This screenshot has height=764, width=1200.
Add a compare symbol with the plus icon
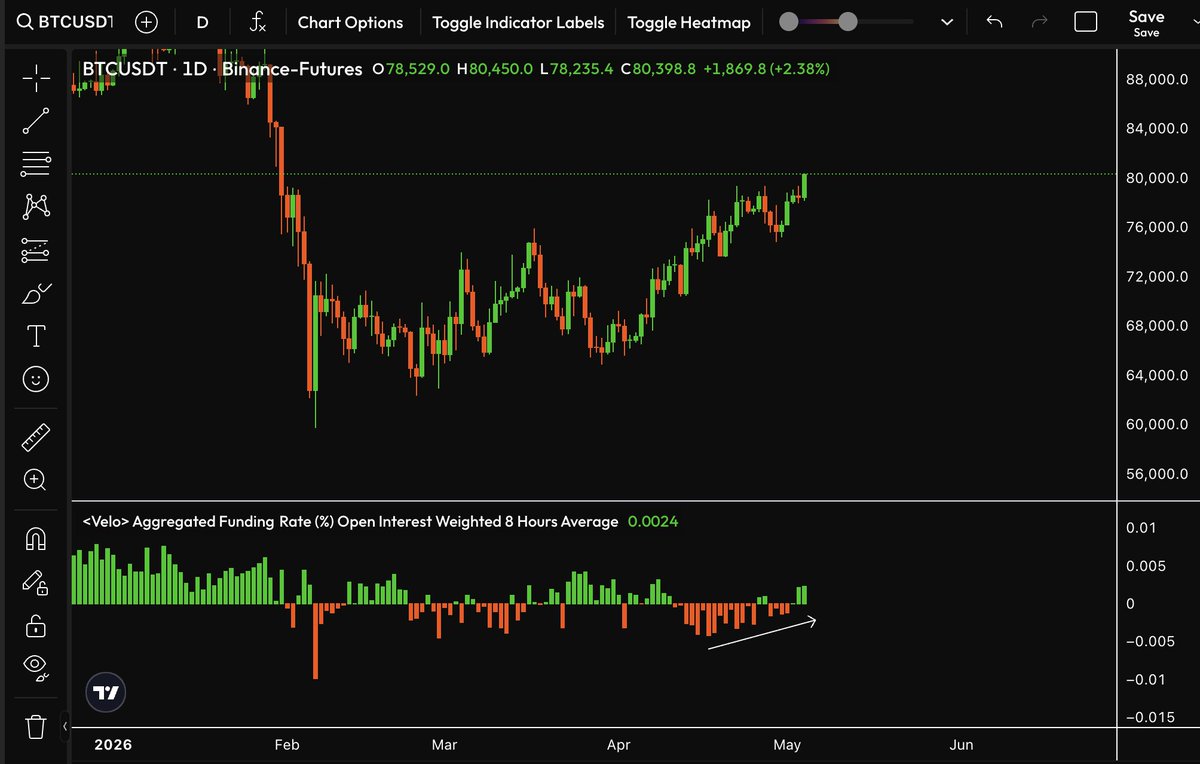click(147, 22)
